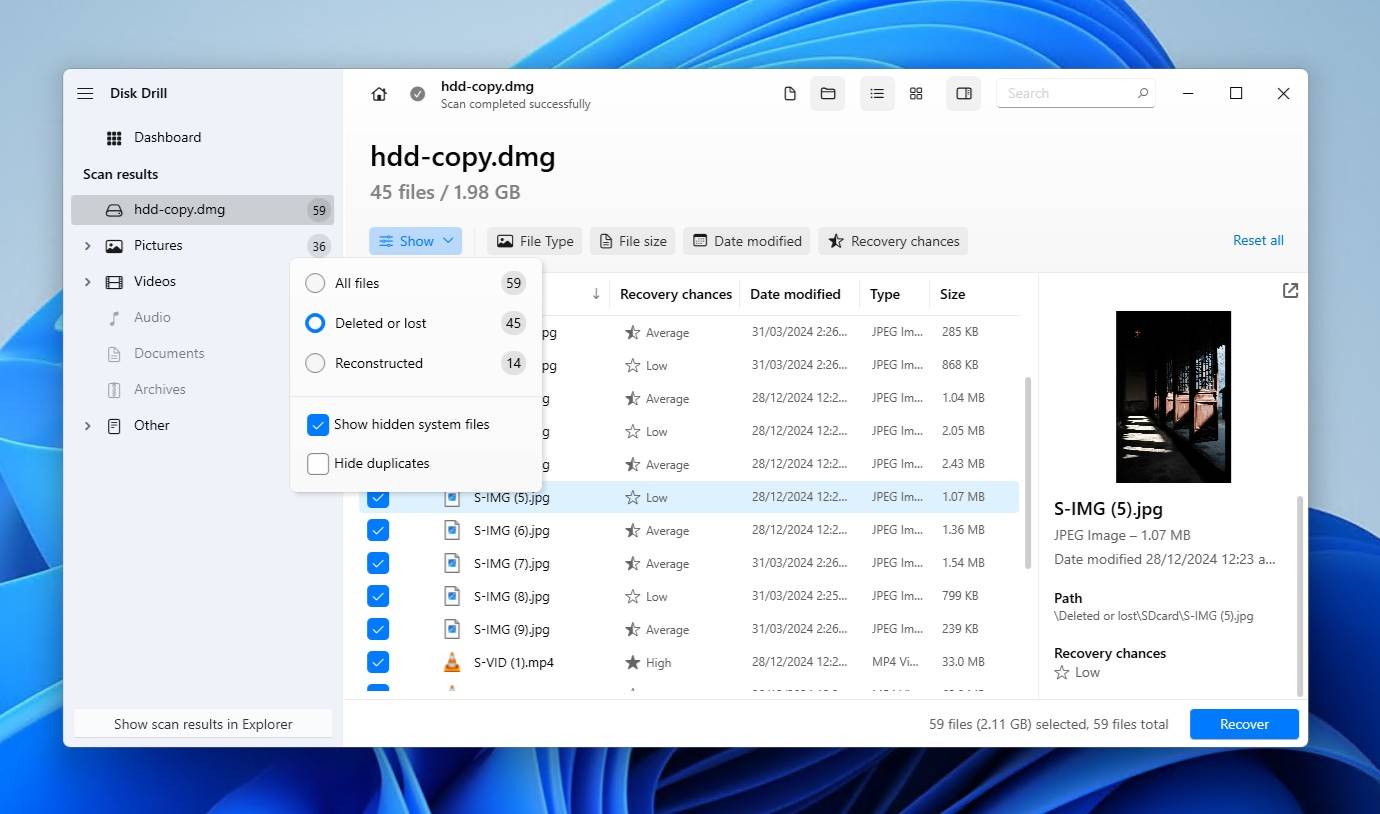Go to the Home icon in the toolbar
The image size is (1380, 814).
click(379, 94)
